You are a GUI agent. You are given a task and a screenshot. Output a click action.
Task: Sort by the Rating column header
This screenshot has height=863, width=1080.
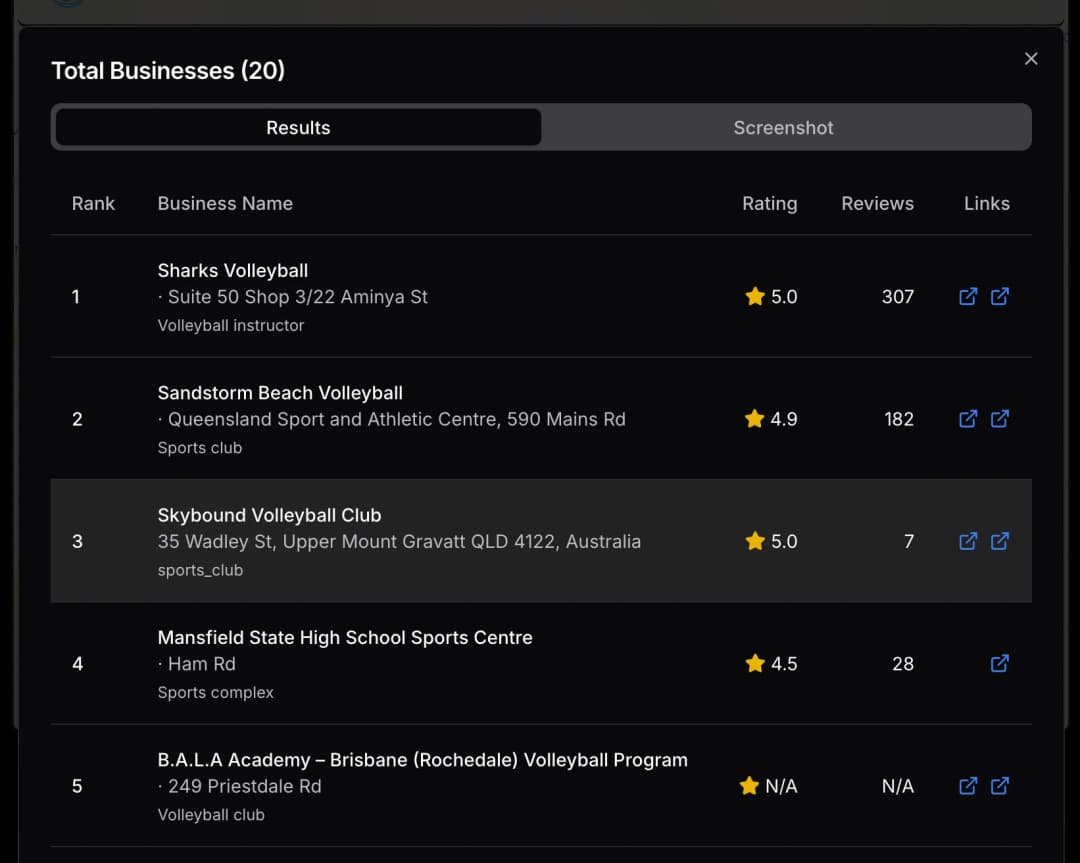(770, 203)
